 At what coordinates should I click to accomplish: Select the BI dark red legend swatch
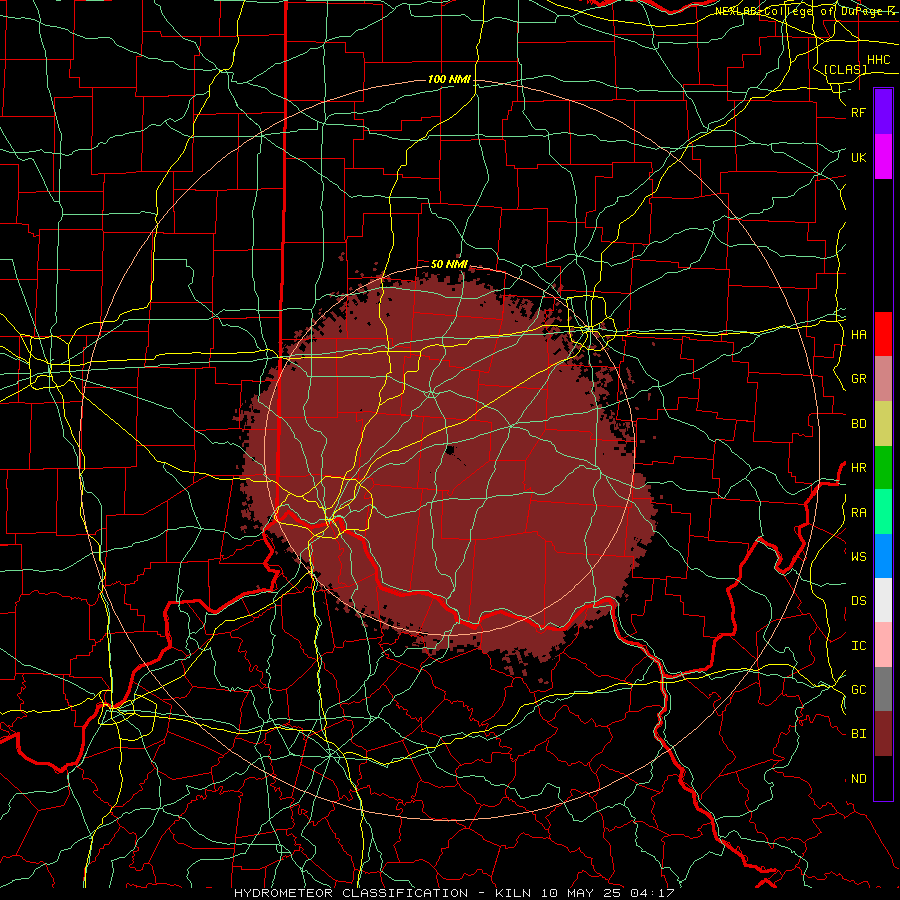[883, 734]
